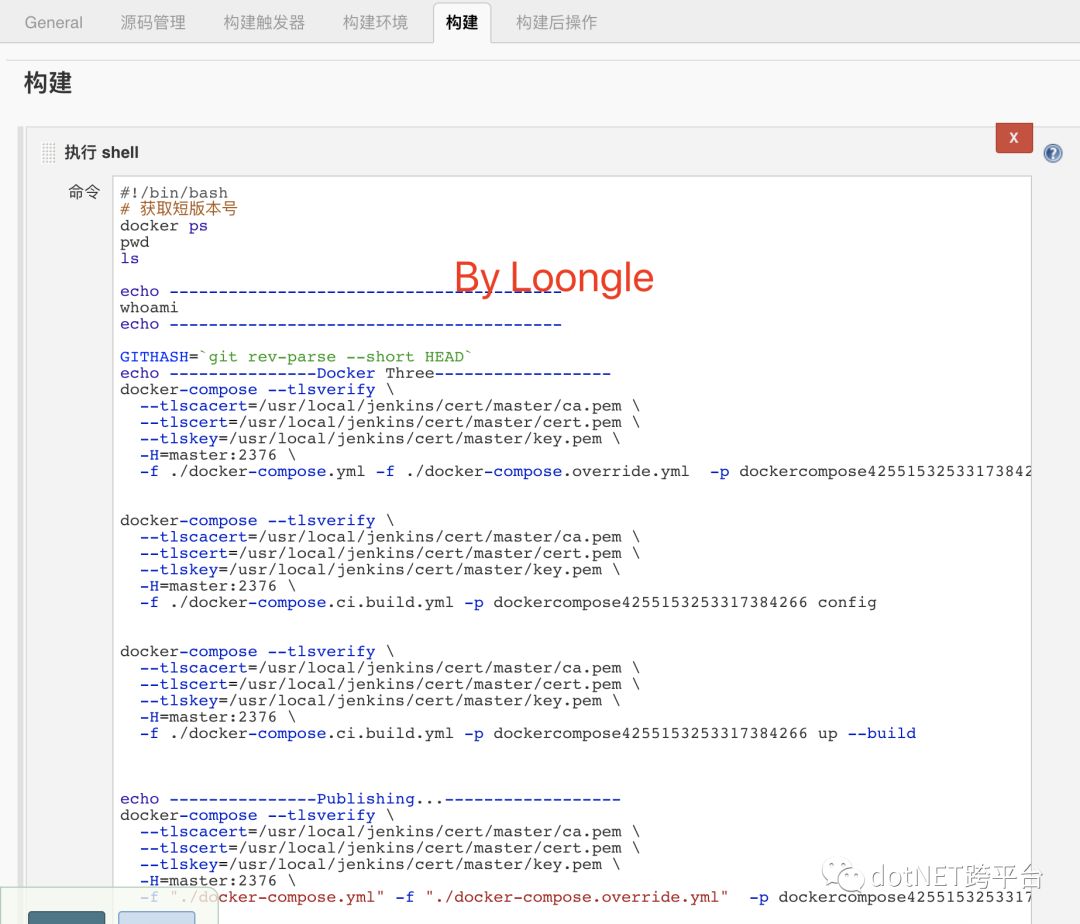
Task: Click the 'whoami' line in the script
Action: tap(149, 308)
